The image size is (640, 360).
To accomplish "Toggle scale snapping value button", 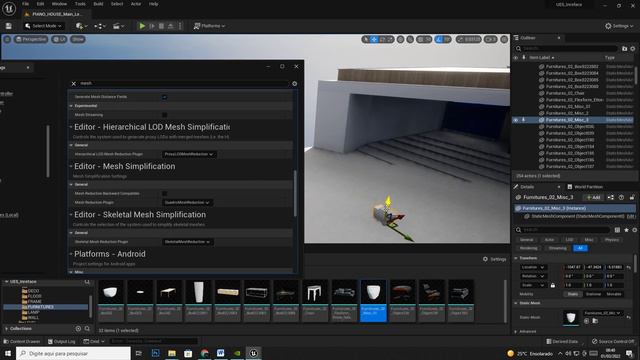I will [x=468, y=39].
